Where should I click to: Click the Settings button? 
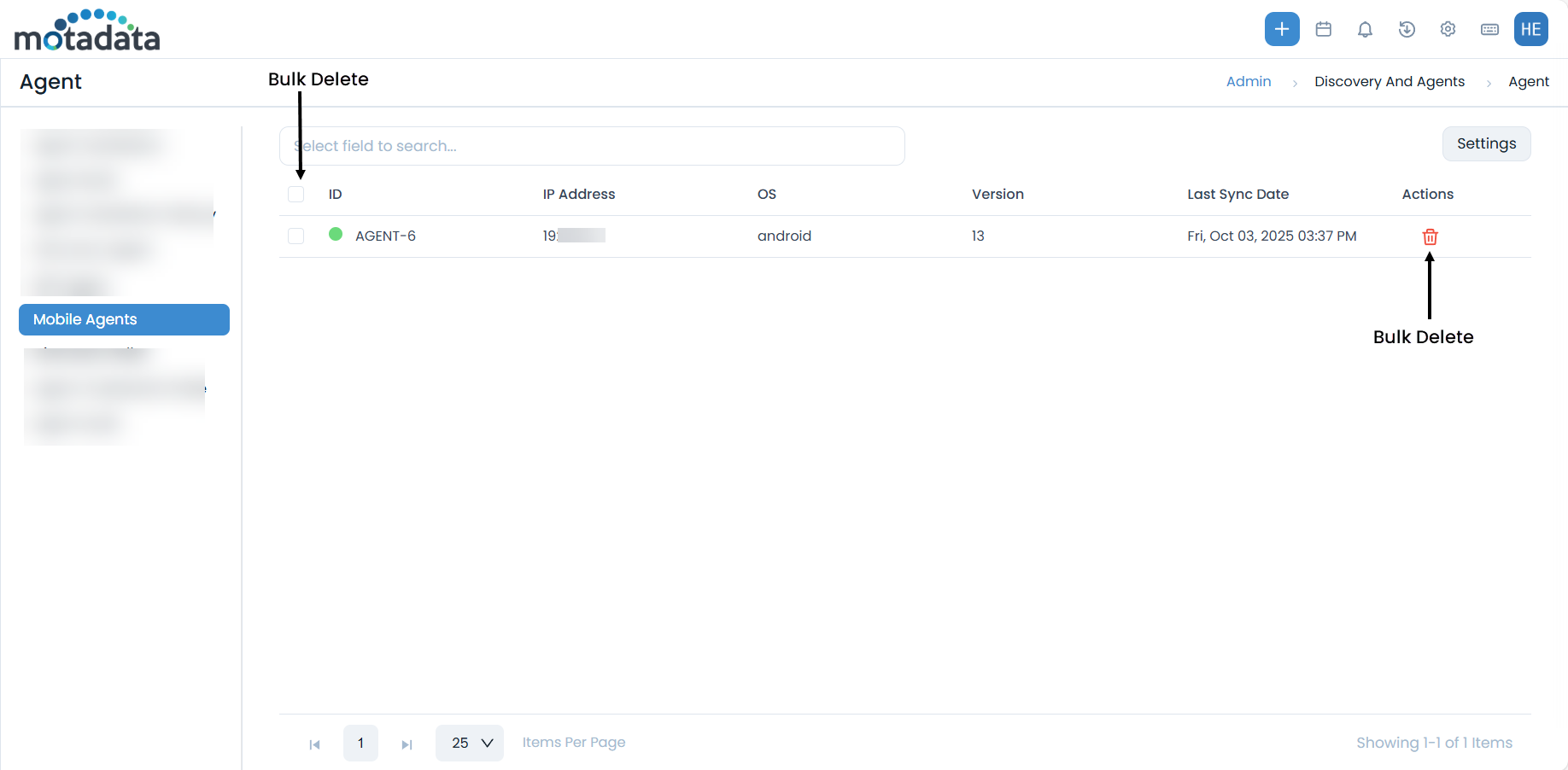1486,143
